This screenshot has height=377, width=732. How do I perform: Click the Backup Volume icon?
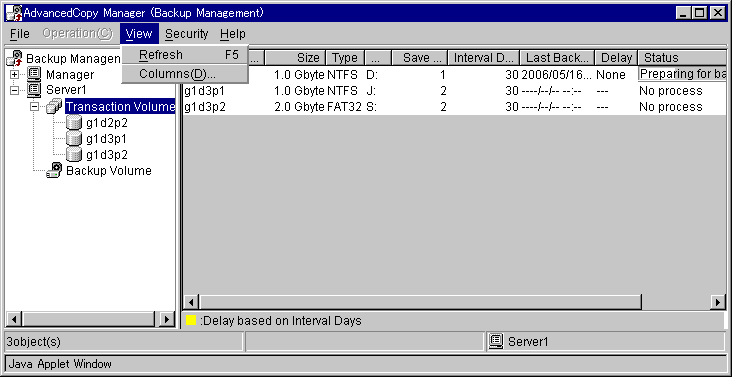coord(54,170)
